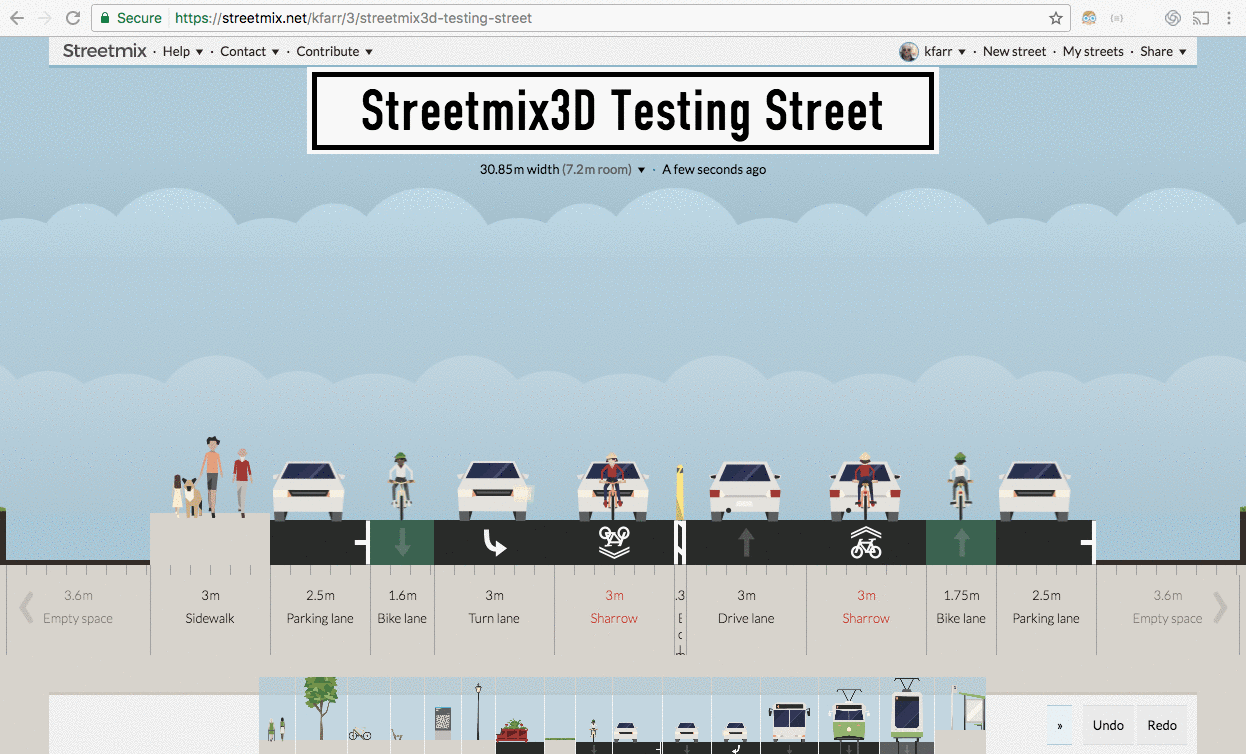This screenshot has height=754, width=1246.
Task: Click the car in the Drive lane
Action: point(745,491)
